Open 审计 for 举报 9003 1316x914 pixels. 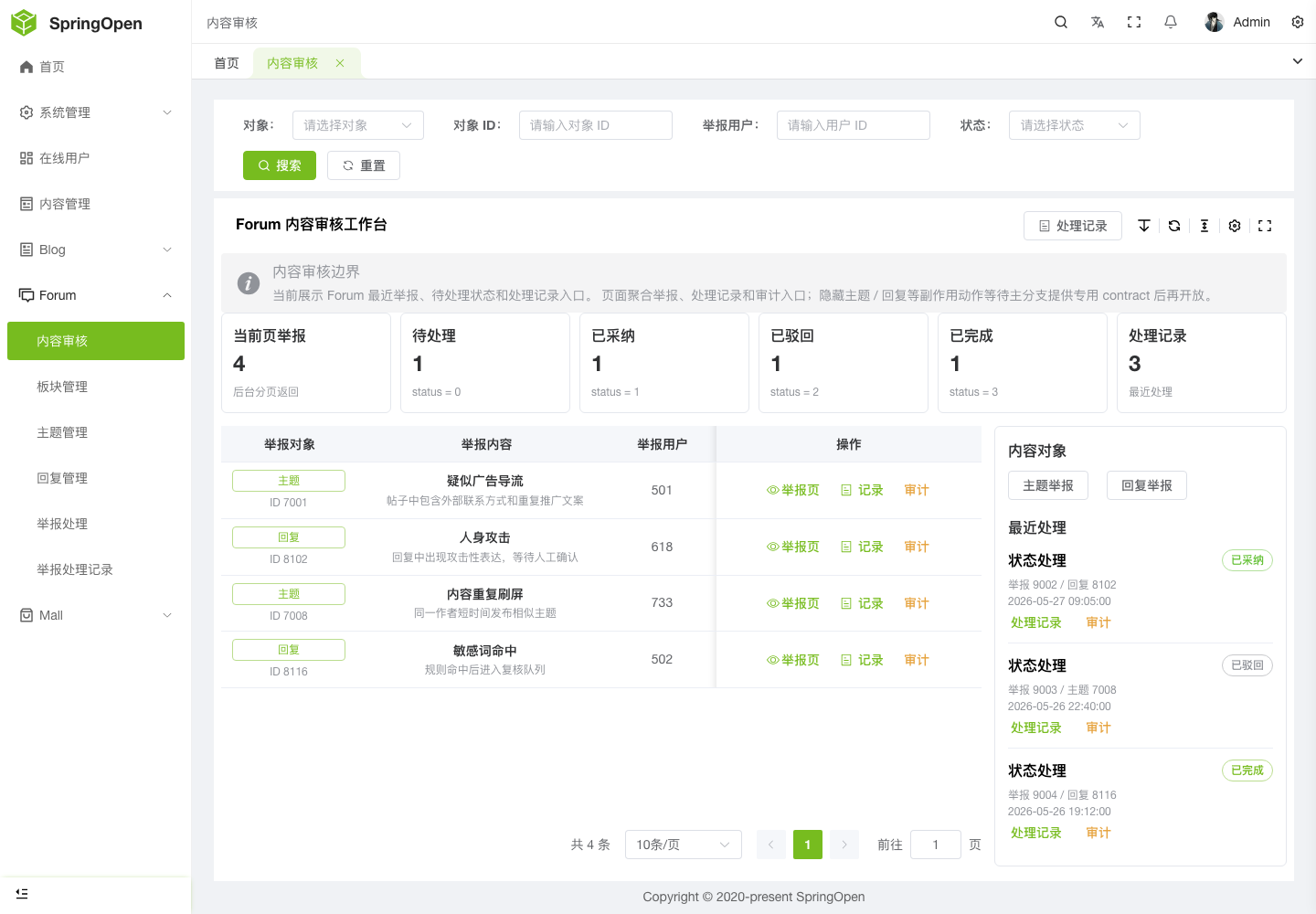[1098, 728]
